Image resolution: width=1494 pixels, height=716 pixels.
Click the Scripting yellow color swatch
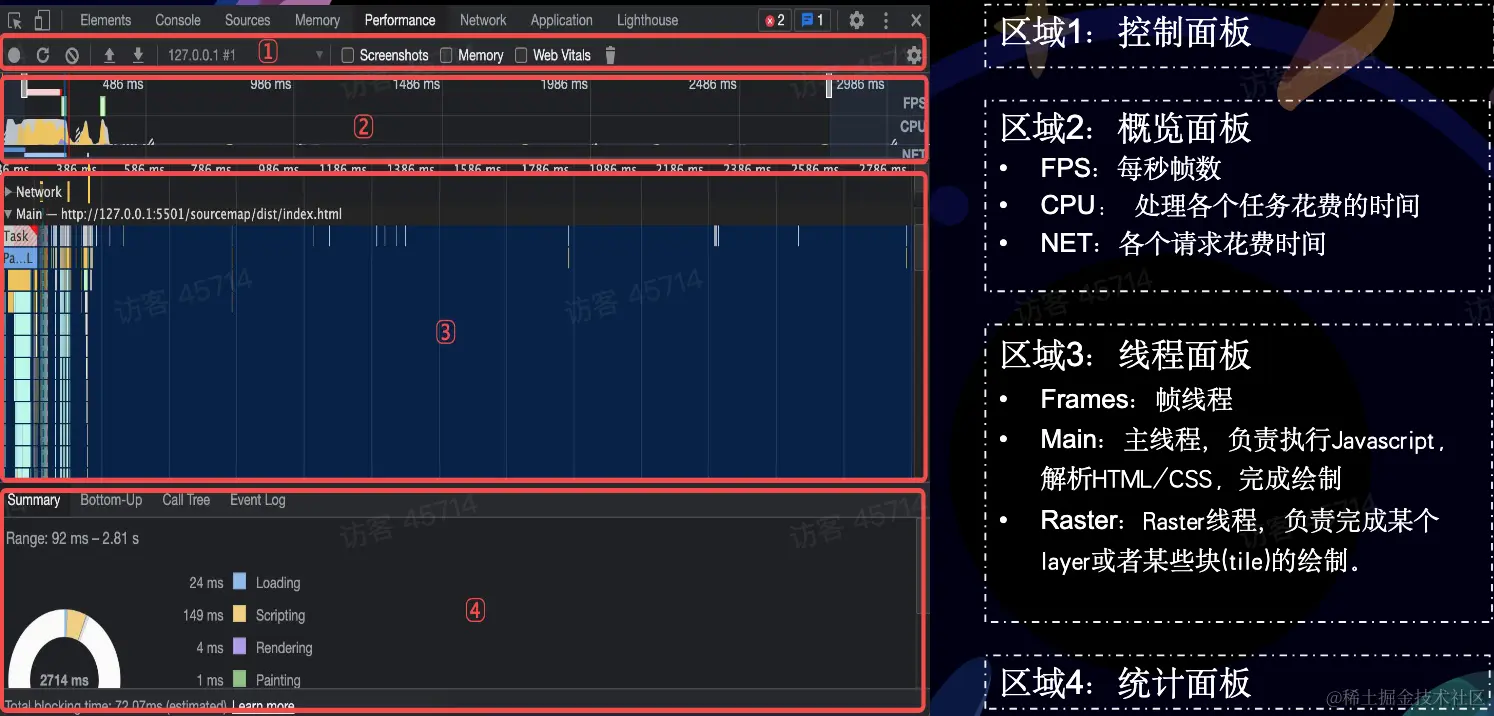point(239,614)
